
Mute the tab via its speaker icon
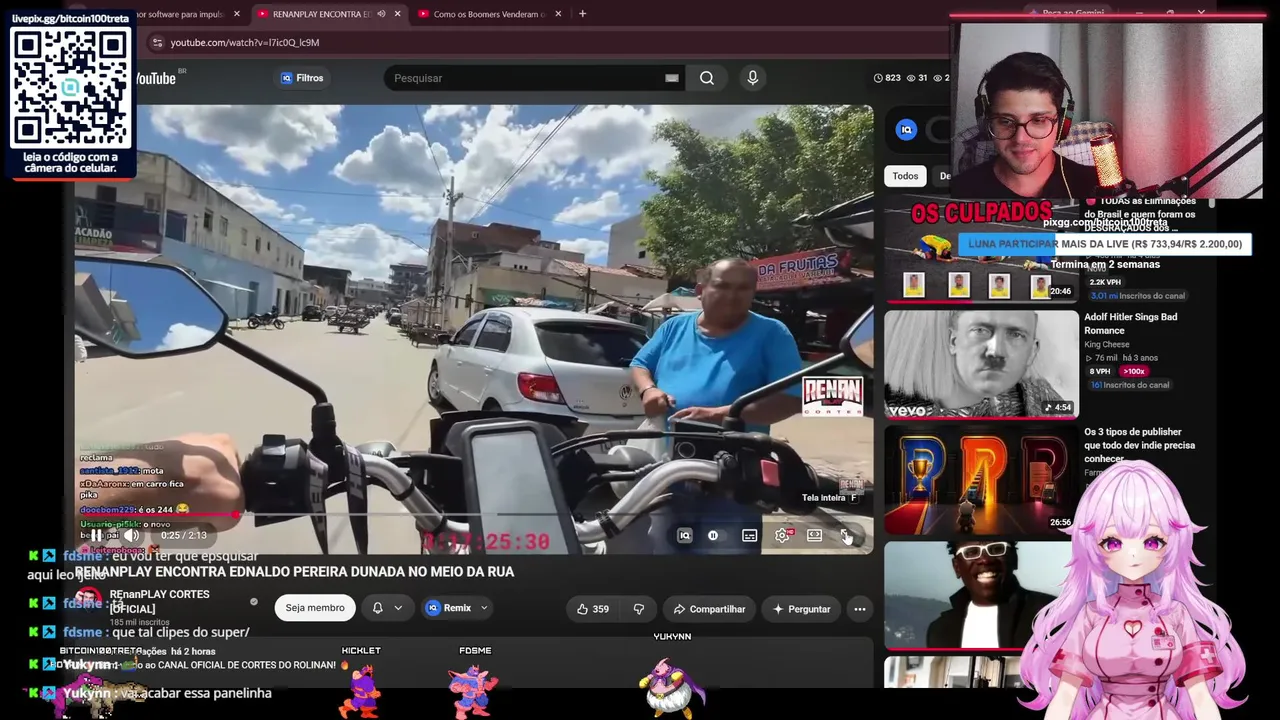click(381, 14)
